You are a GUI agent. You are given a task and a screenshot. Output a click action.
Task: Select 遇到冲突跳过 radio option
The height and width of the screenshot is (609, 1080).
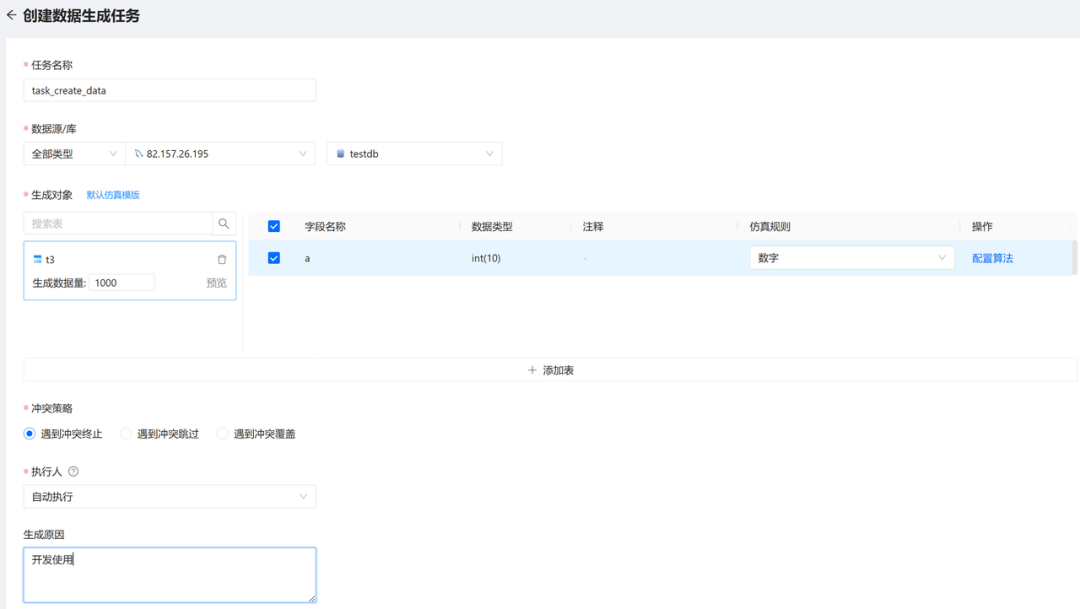point(126,434)
